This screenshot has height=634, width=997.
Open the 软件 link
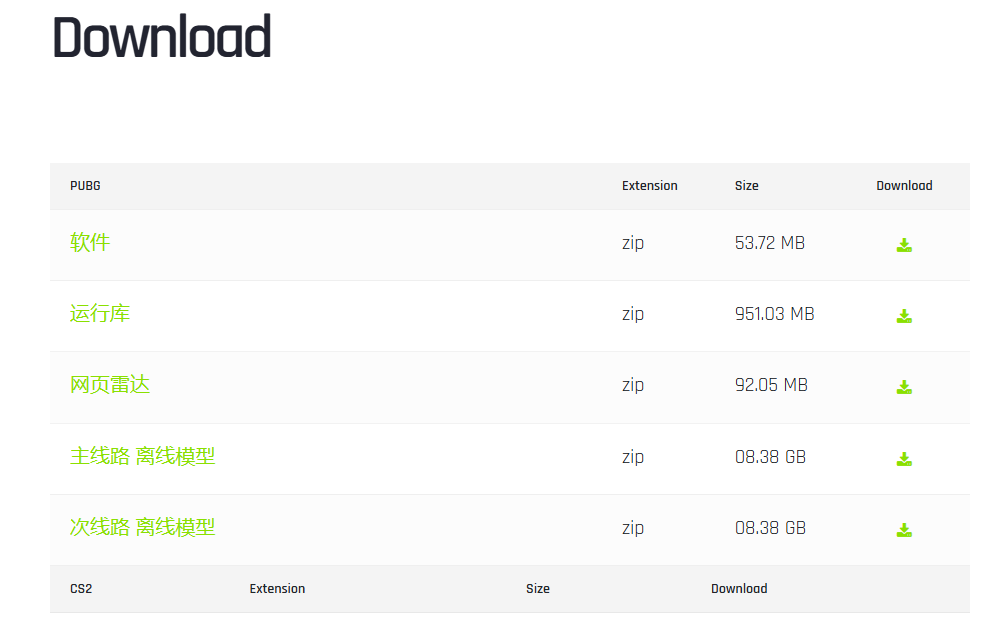click(x=90, y=242)
